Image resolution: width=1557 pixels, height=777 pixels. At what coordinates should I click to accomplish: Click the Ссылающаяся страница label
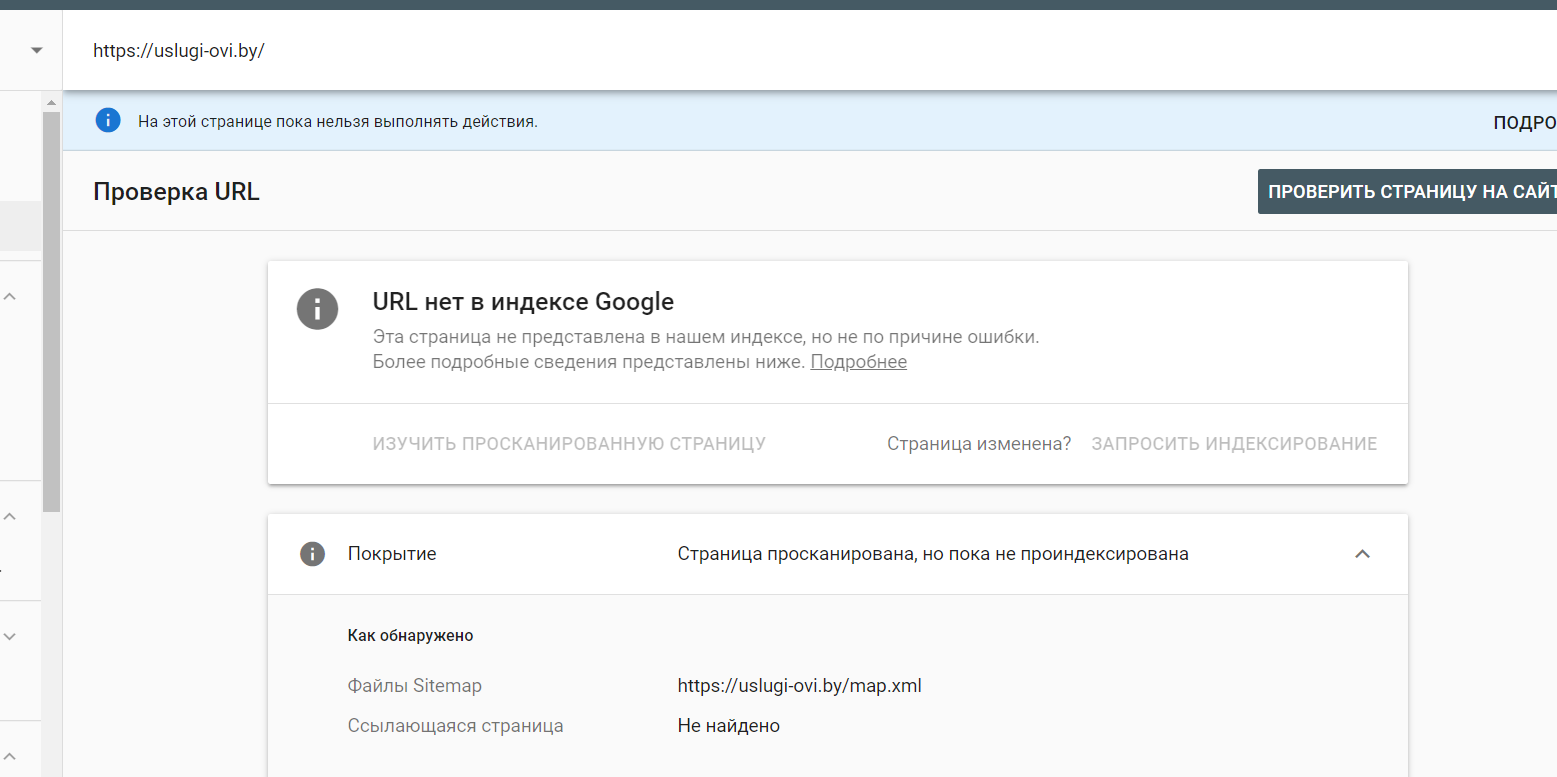pos(455,726)
